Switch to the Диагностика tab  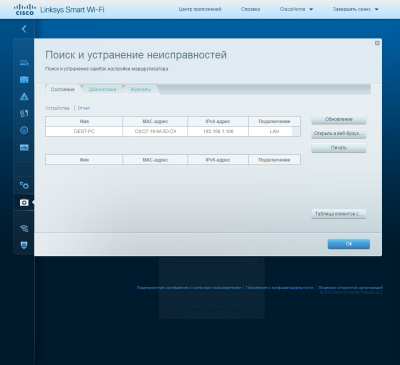(102, 89)
